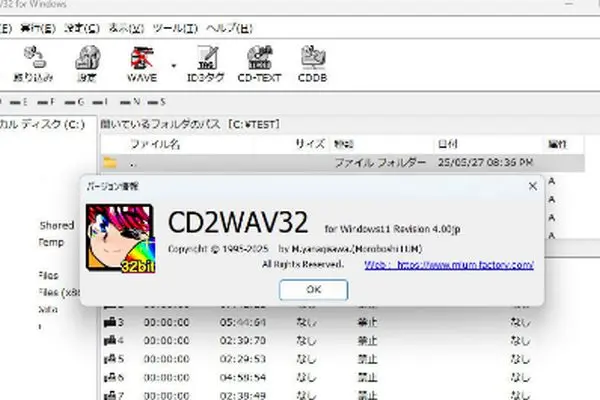Sort by the 属性 column header
The width and height of the screenshot is (600, 400).
click(557, 144)
